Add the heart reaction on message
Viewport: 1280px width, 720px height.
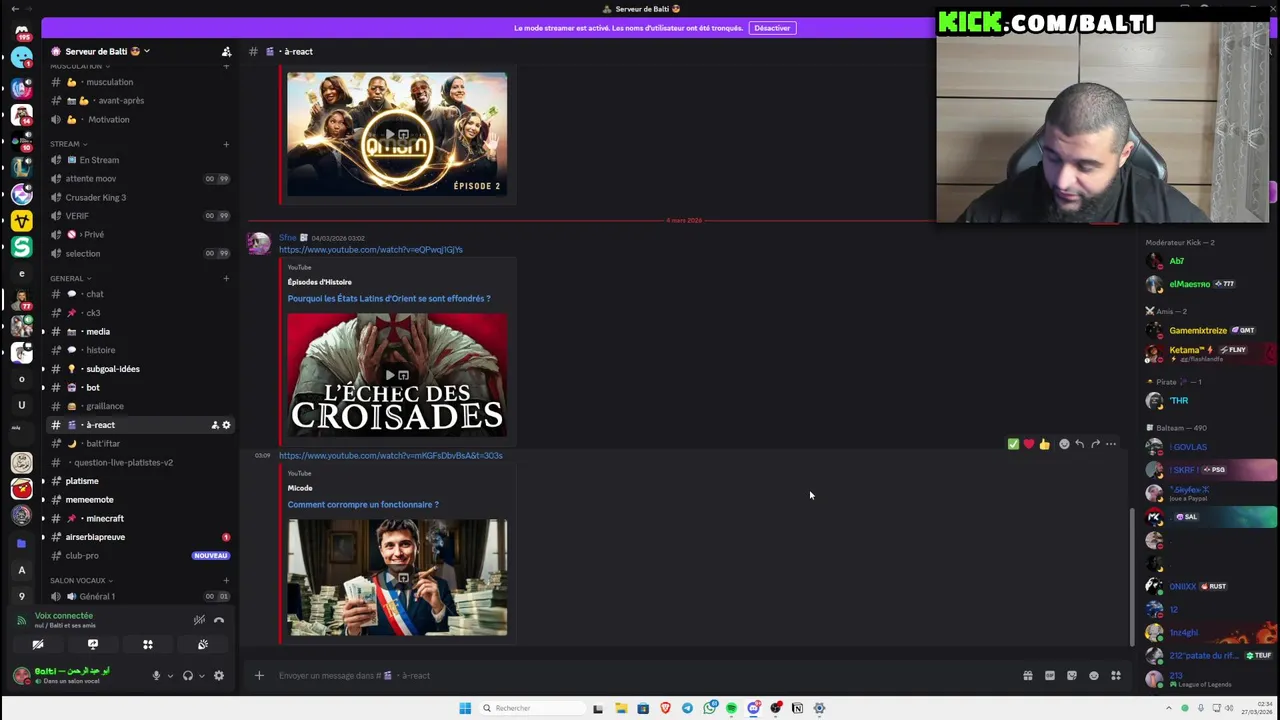1029,444
